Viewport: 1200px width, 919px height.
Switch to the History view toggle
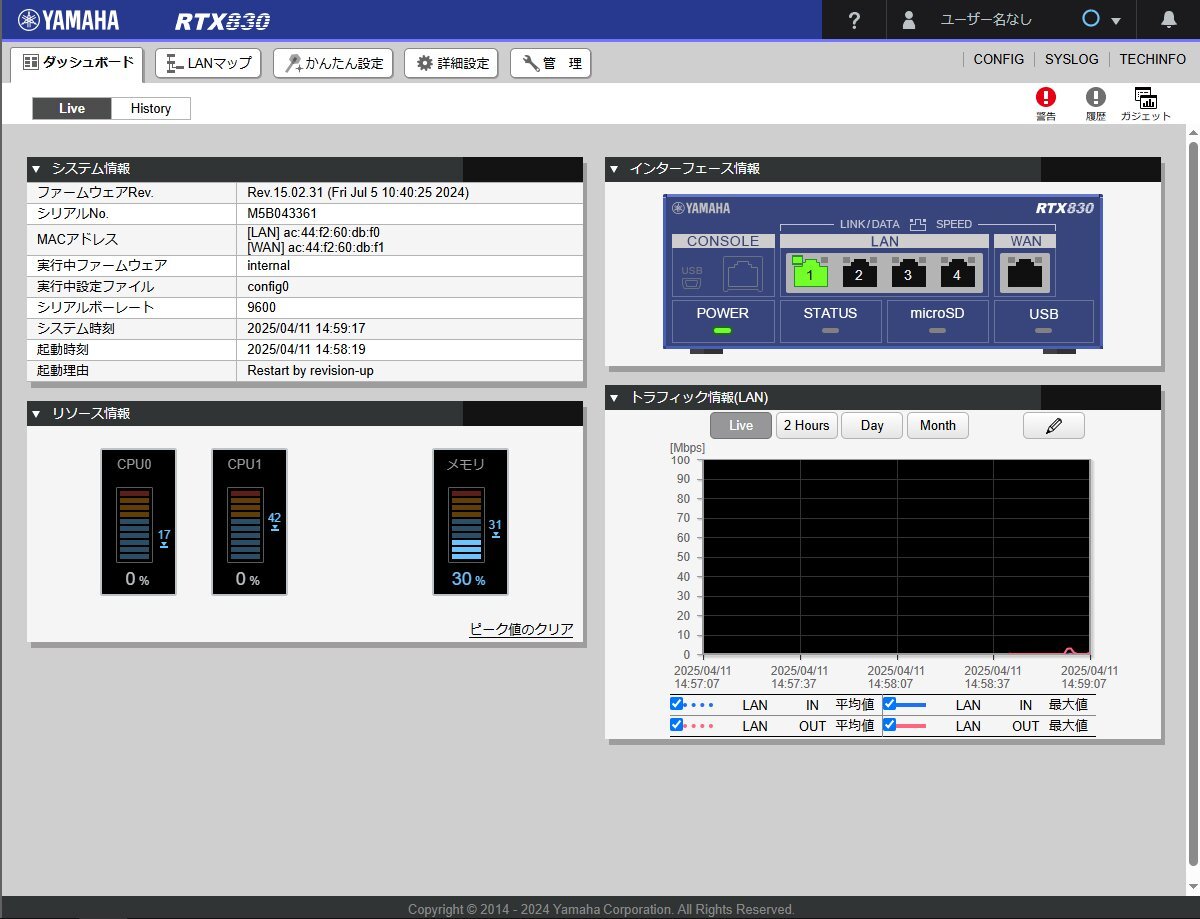(151, 108)
